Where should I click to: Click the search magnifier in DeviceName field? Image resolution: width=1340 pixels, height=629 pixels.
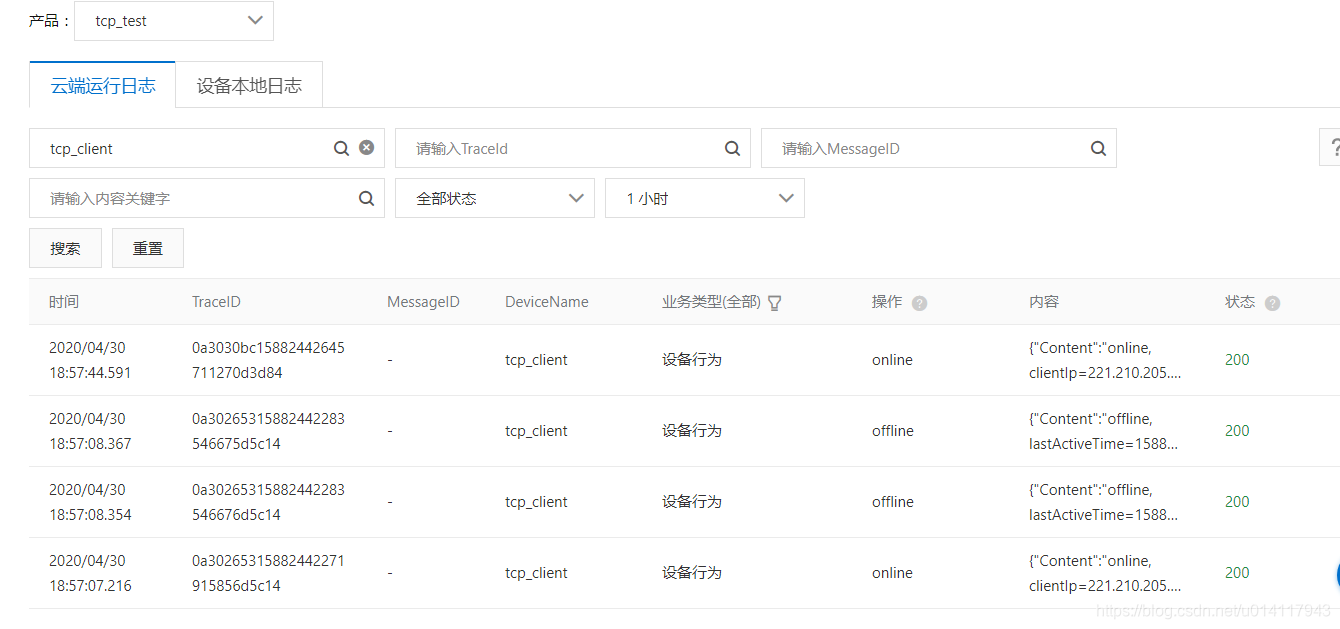pos(342,148)
